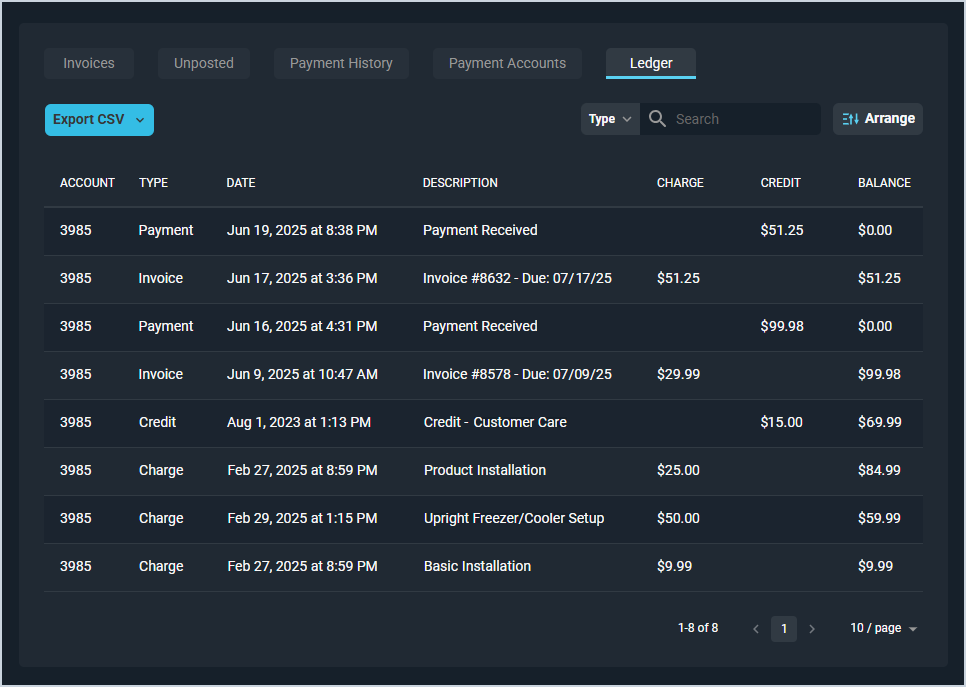Go to the previous page arrow

coord(756,629)
